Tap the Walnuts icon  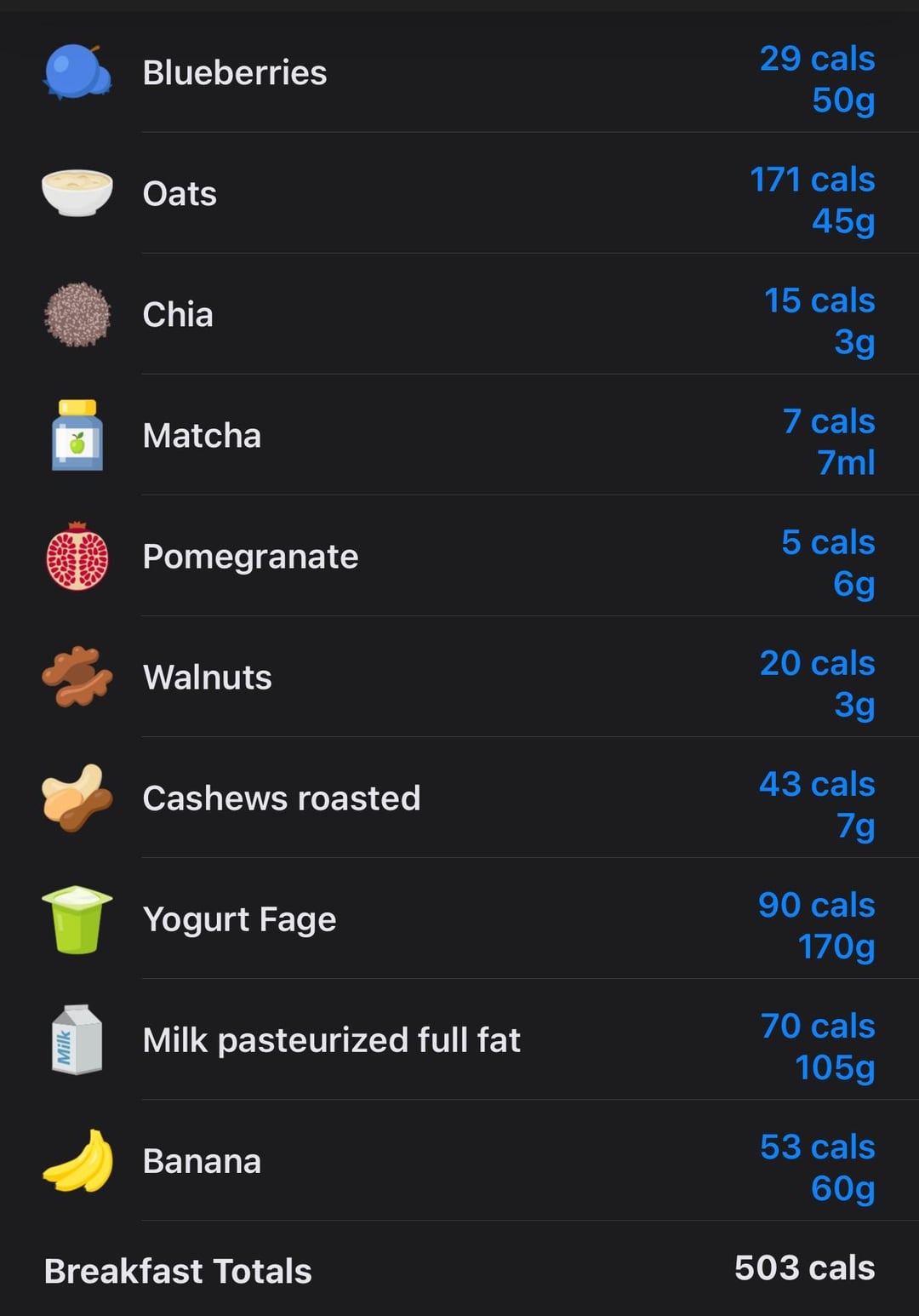point(77,677)
